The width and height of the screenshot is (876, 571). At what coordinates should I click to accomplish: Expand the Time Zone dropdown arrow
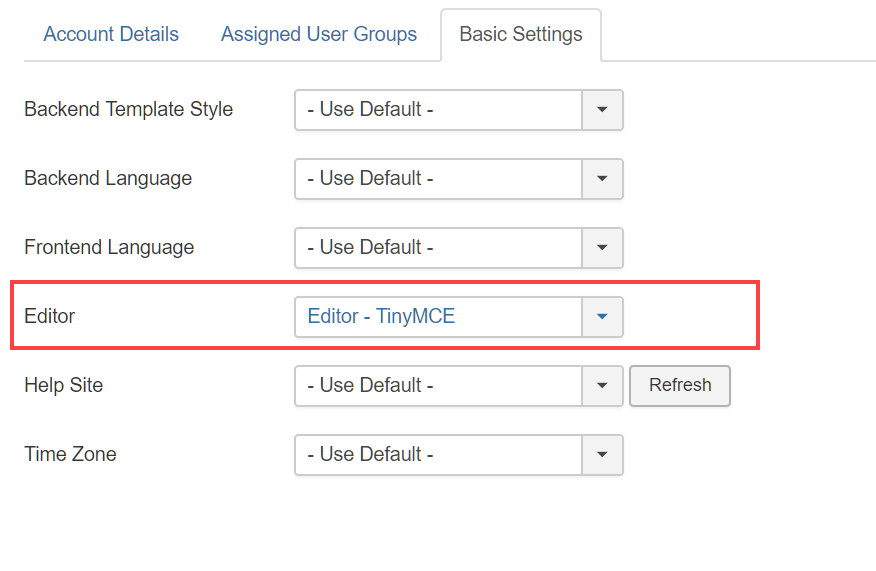click(x=602, y=455)
